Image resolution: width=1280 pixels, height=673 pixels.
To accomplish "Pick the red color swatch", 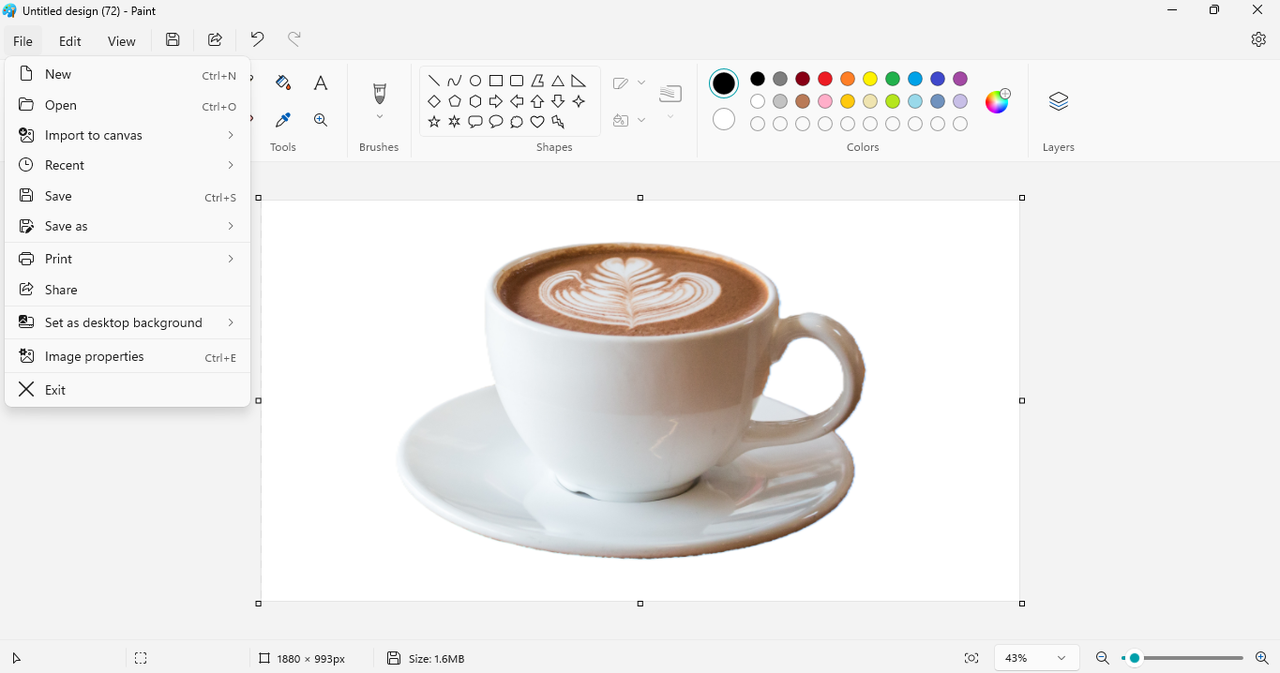I will 825,79.
